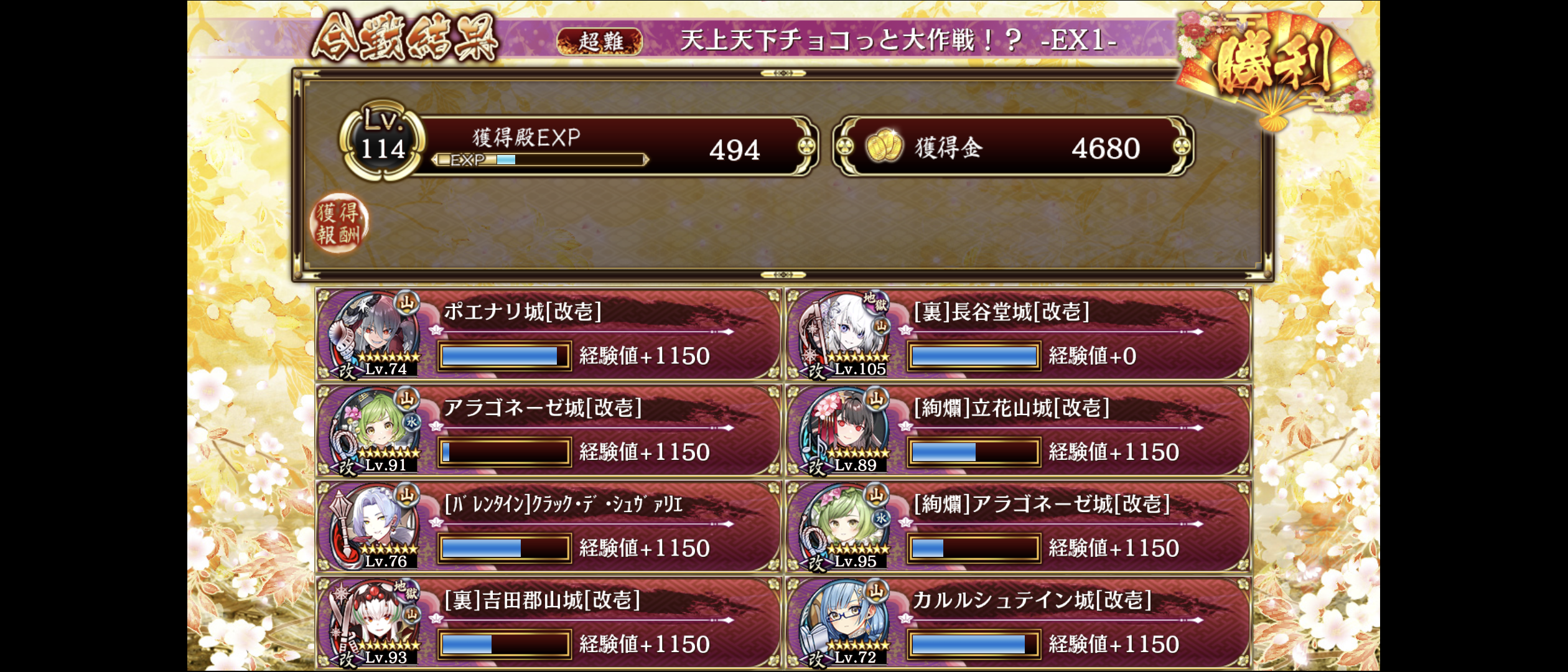Select the green-haired アラゴネーゼ城[改壱] portrait
Viewport: 1568px width, 672px height.
[375, 431]
